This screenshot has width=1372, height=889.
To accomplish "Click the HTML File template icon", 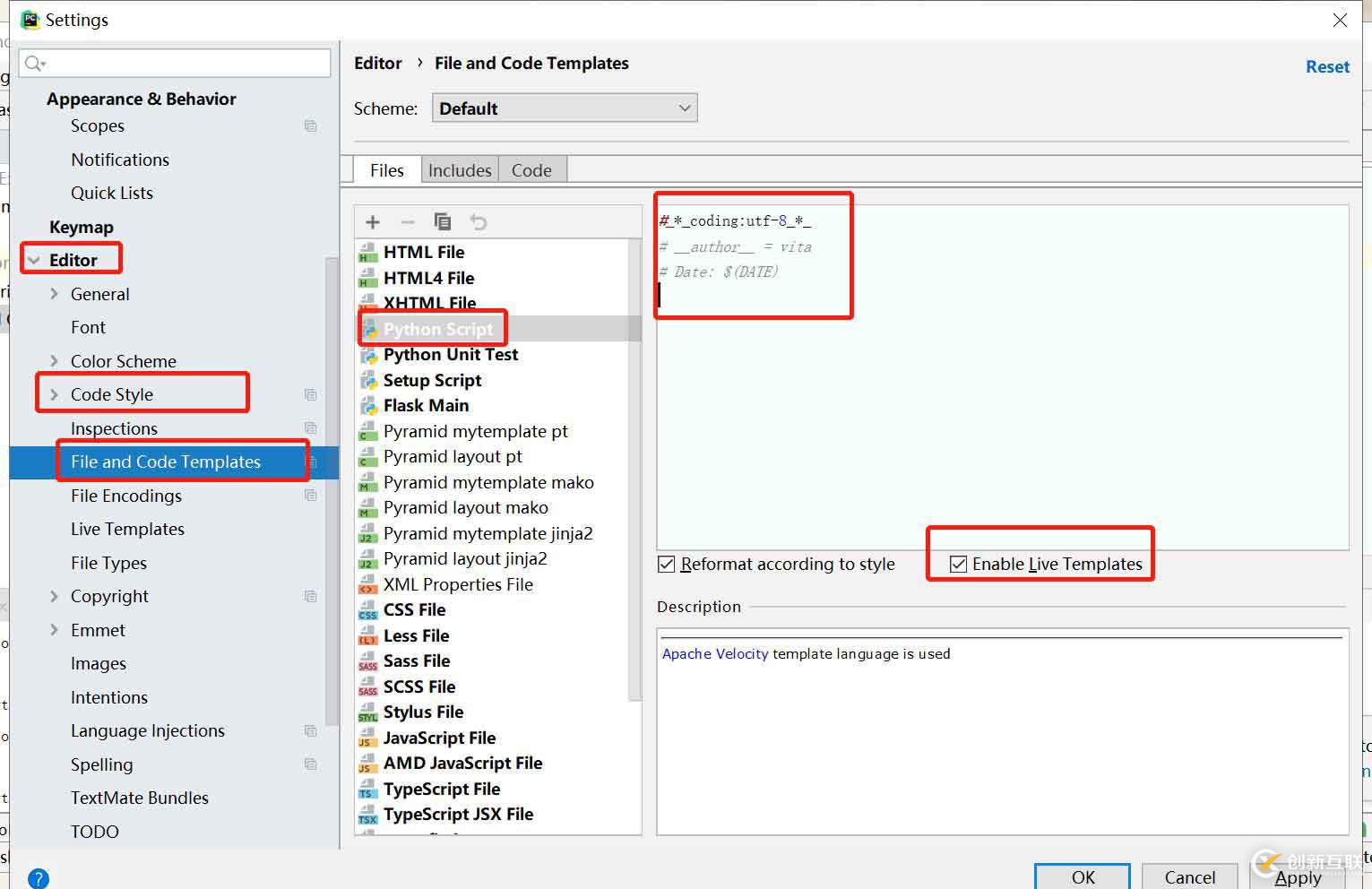I will click(367, 253).
